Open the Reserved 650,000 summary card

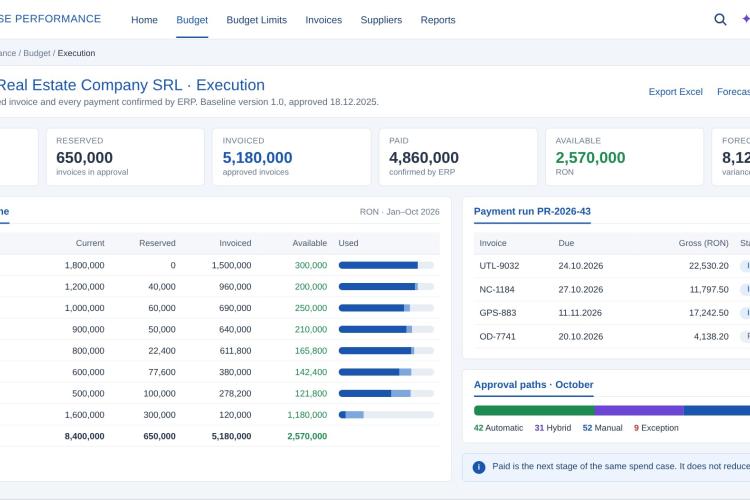[x=125, y=157]
